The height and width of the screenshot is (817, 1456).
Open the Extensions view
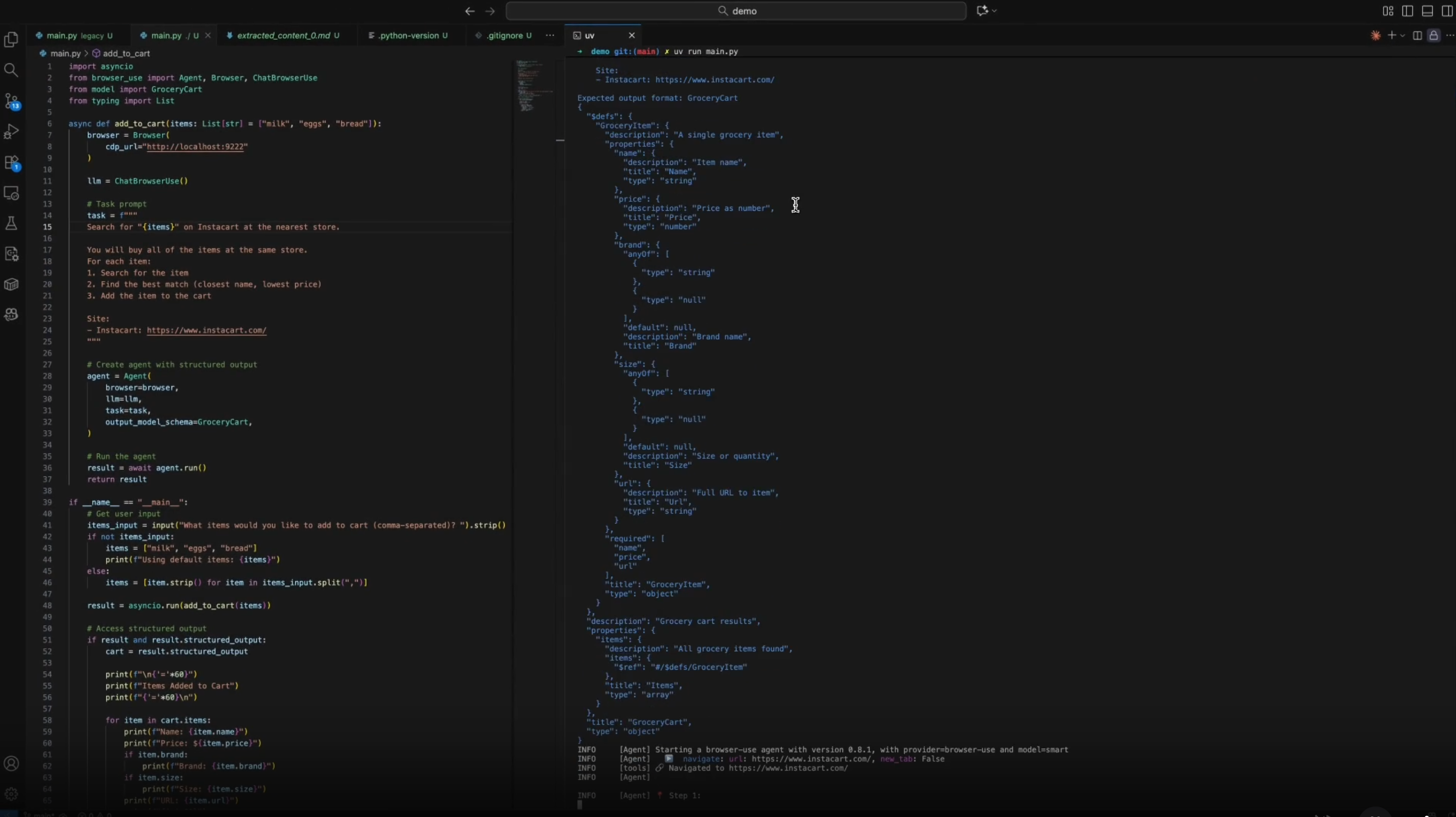tap(11, 163)
